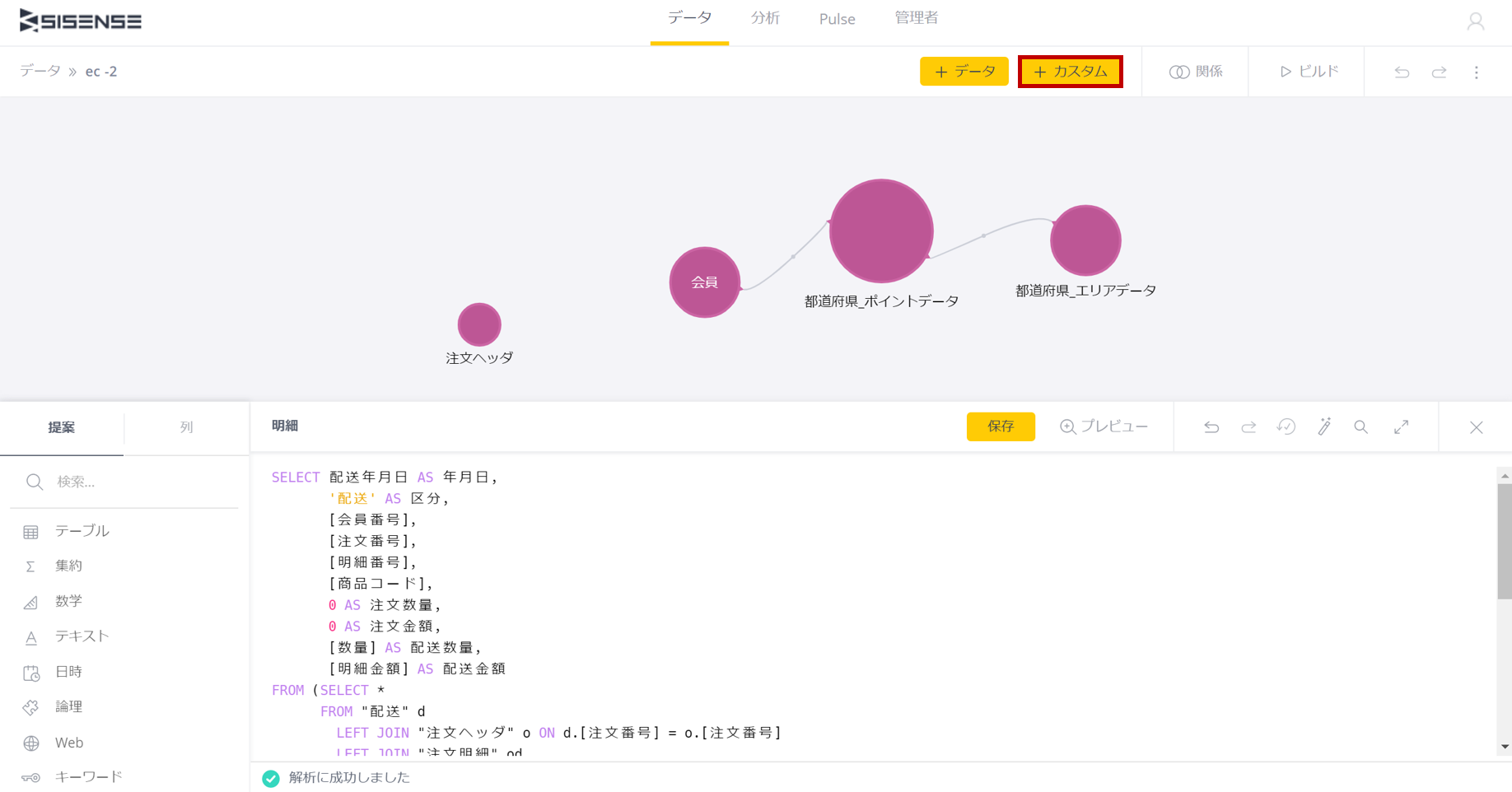1512x792 pixels.
Task: Close the 明細 query editor panel
Action: click(x=1476, y=427)
